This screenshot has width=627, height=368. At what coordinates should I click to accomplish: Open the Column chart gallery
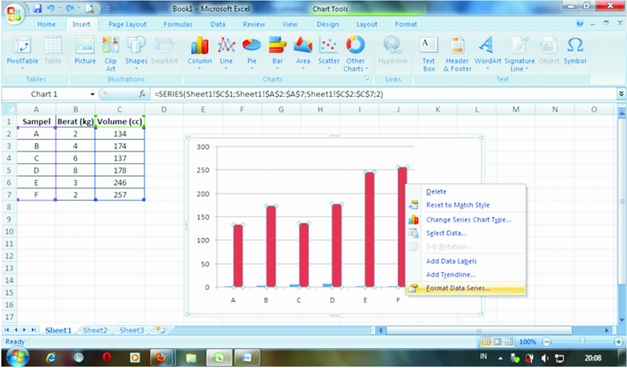(x=200, y=53)
